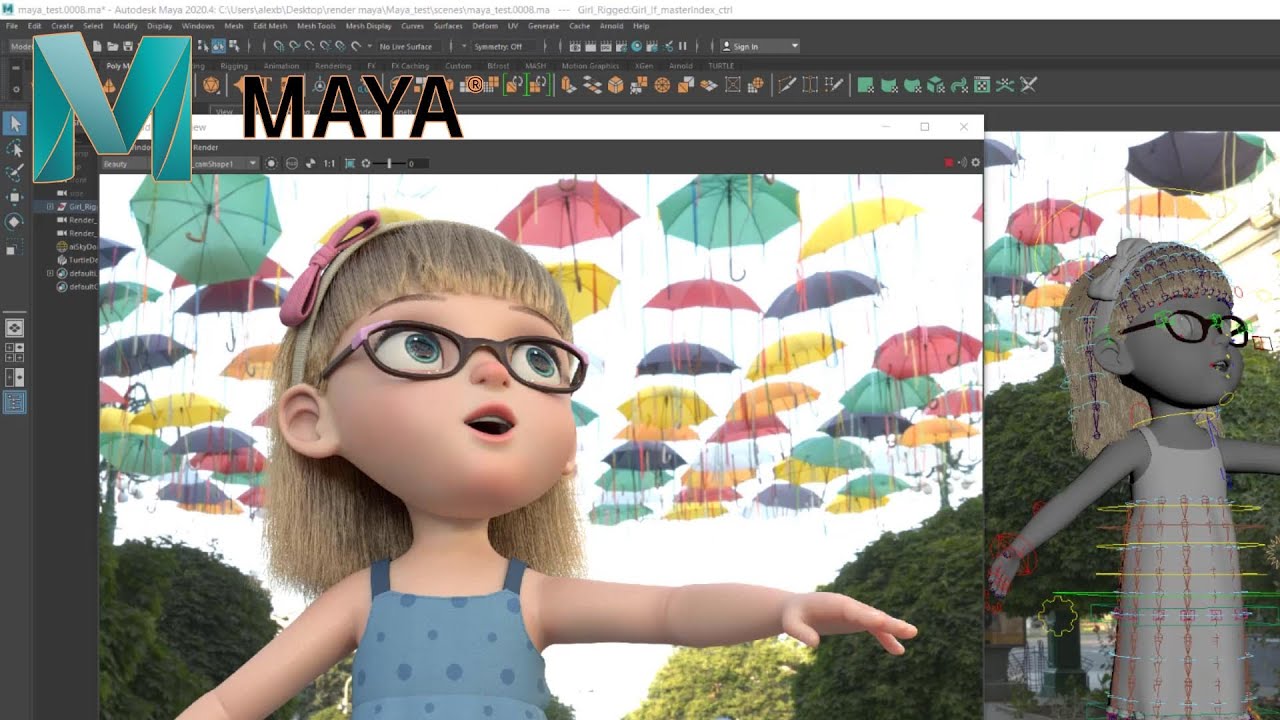Select the TurtleDe item in Outliner
The width and height of the screenshot is (1280, 720).
[77, 259]
